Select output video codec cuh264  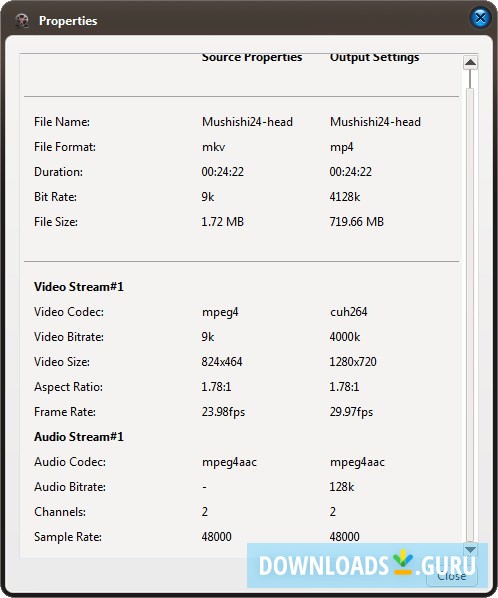[349, 312]
